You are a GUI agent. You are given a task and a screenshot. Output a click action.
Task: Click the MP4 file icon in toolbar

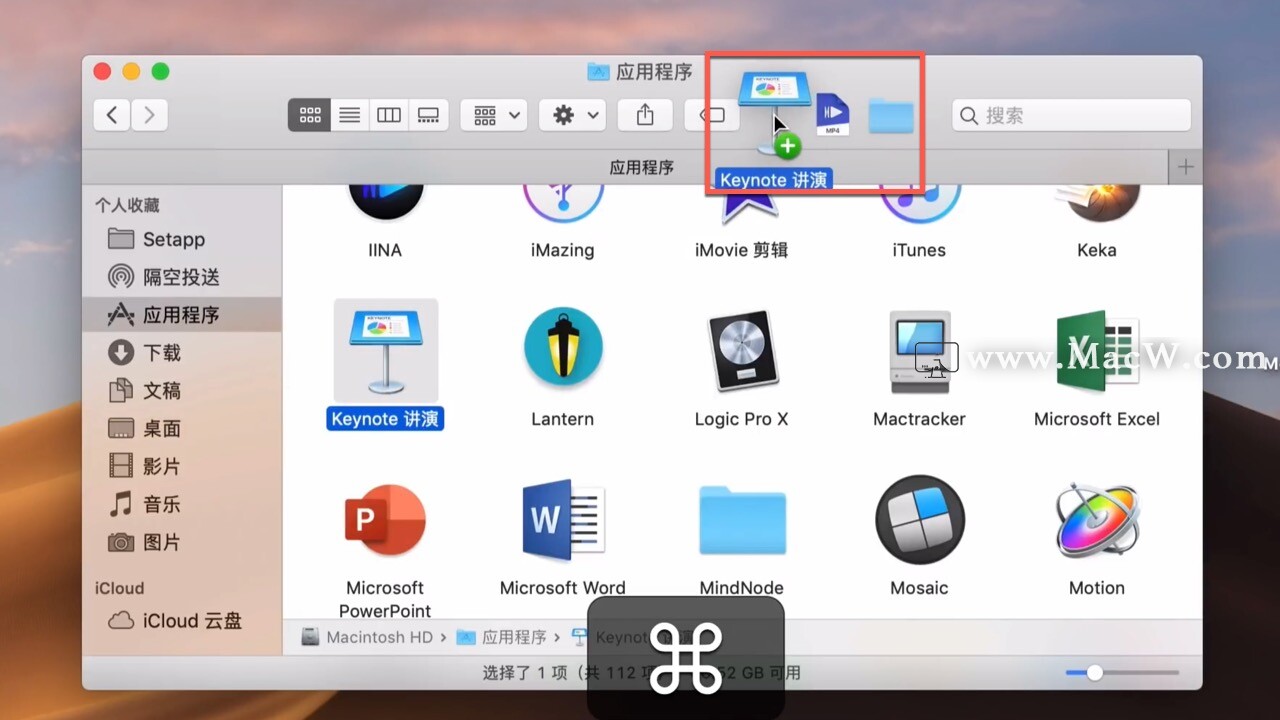point(832,115)
